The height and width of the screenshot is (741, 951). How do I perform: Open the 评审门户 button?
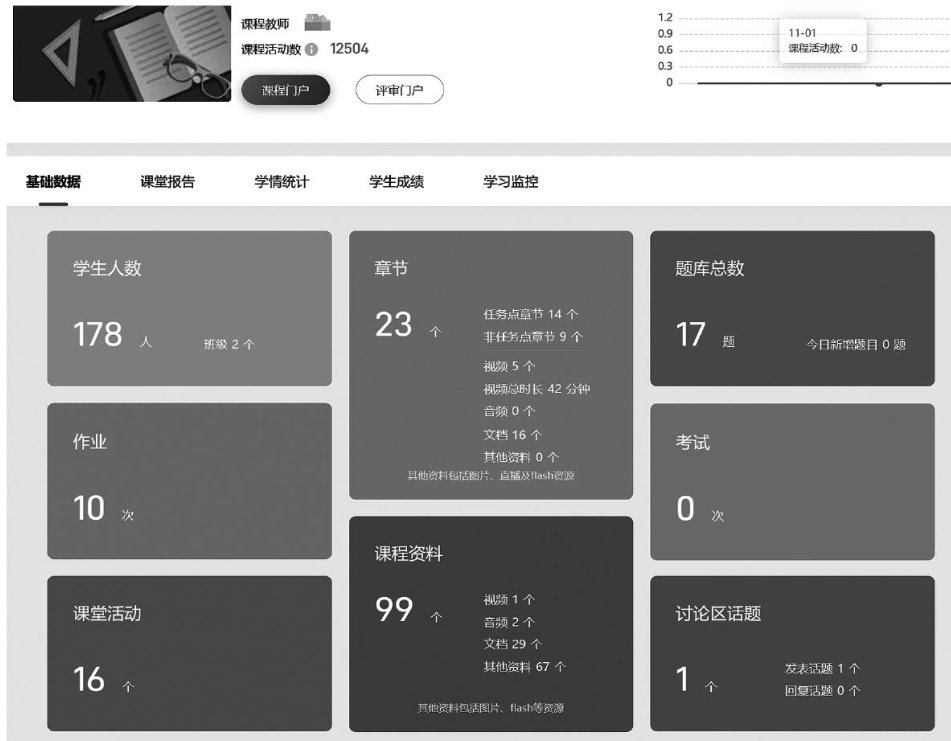(399, 90)
